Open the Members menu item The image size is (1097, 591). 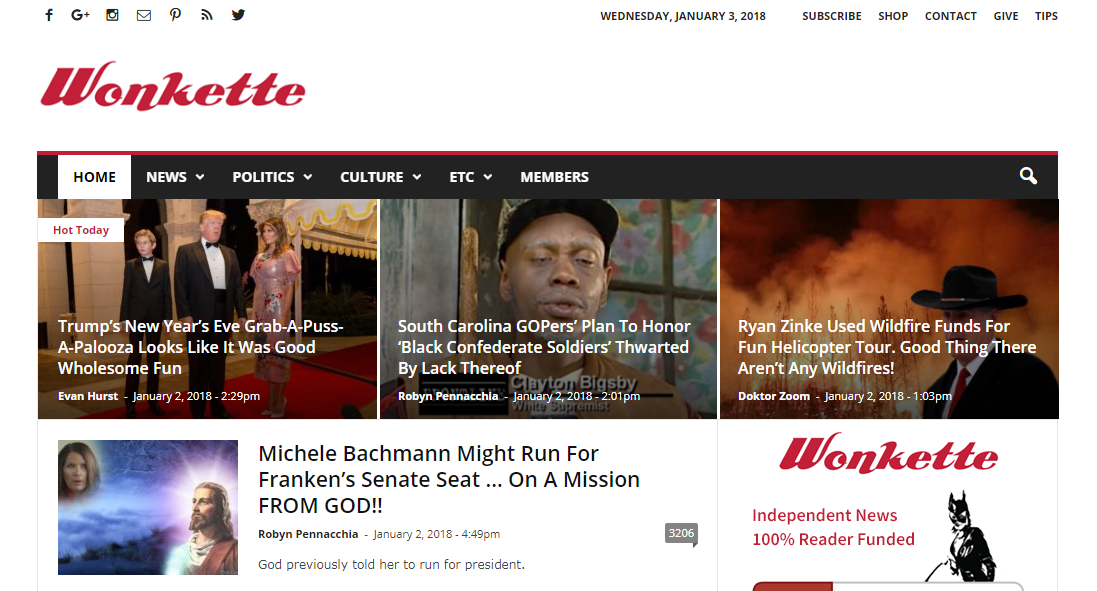(554, 177)
